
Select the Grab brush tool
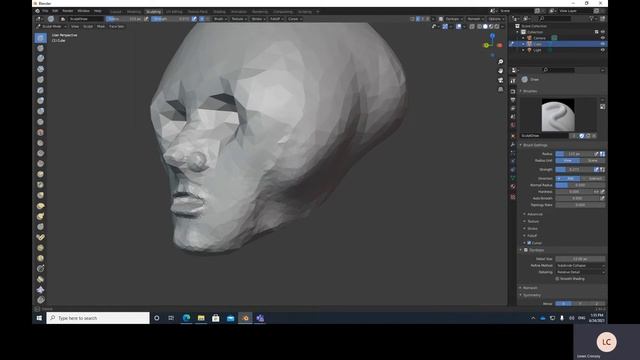coord(40,196)
